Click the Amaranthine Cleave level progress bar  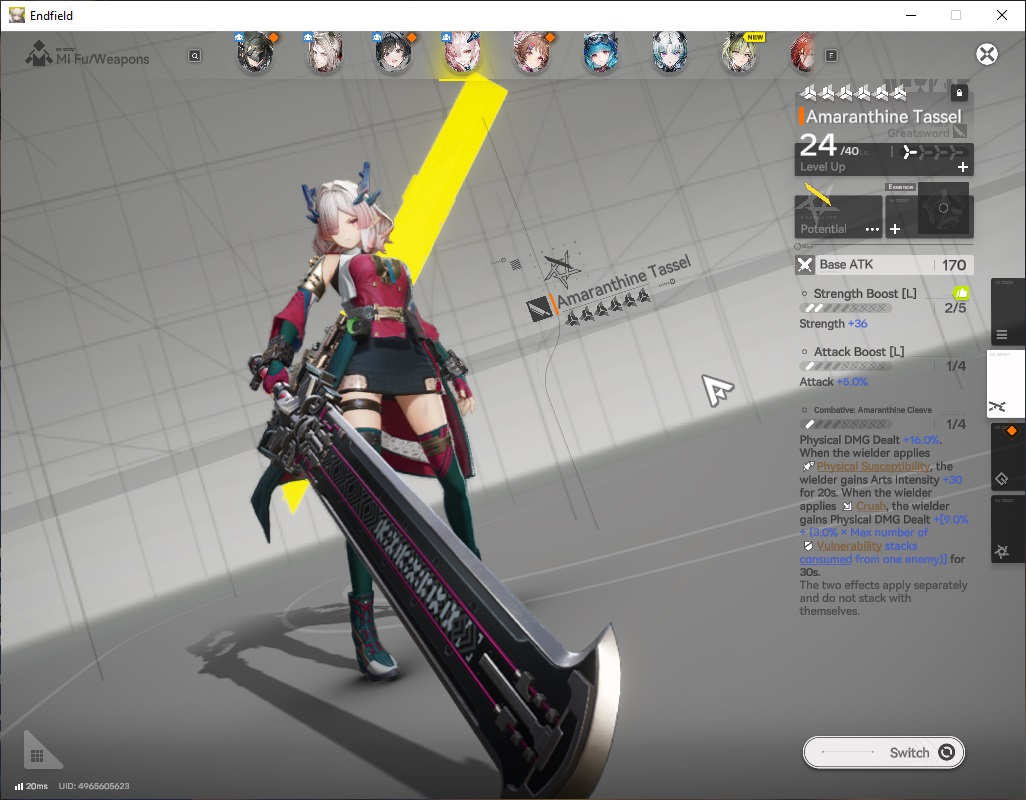[x=845, y=425]
